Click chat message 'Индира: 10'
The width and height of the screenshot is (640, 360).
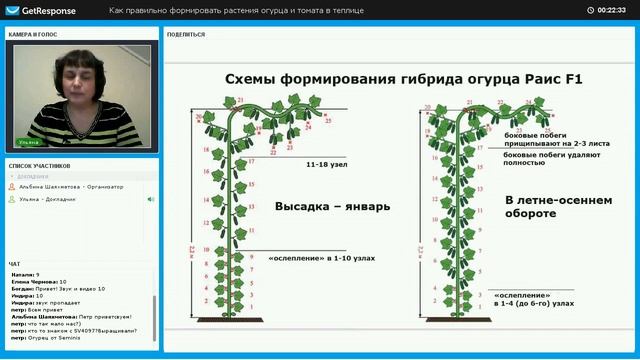click(27, 296)
